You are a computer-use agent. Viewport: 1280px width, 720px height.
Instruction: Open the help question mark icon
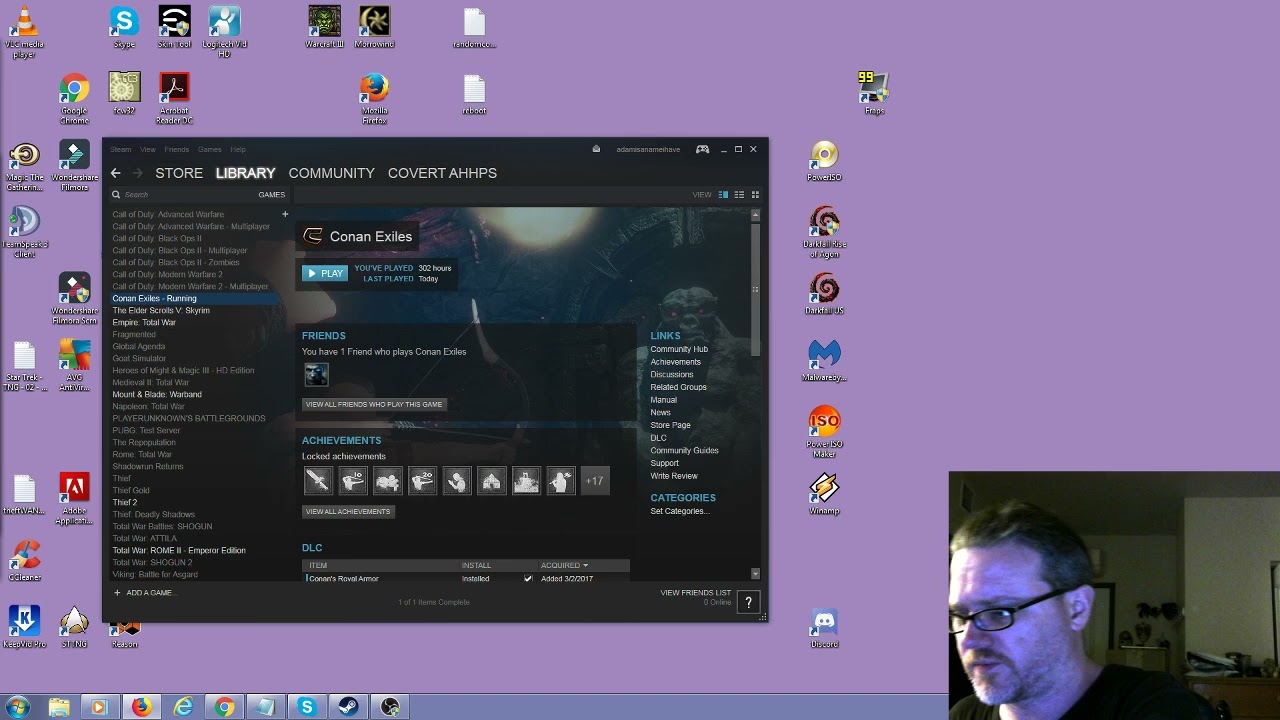pos(748,601)
